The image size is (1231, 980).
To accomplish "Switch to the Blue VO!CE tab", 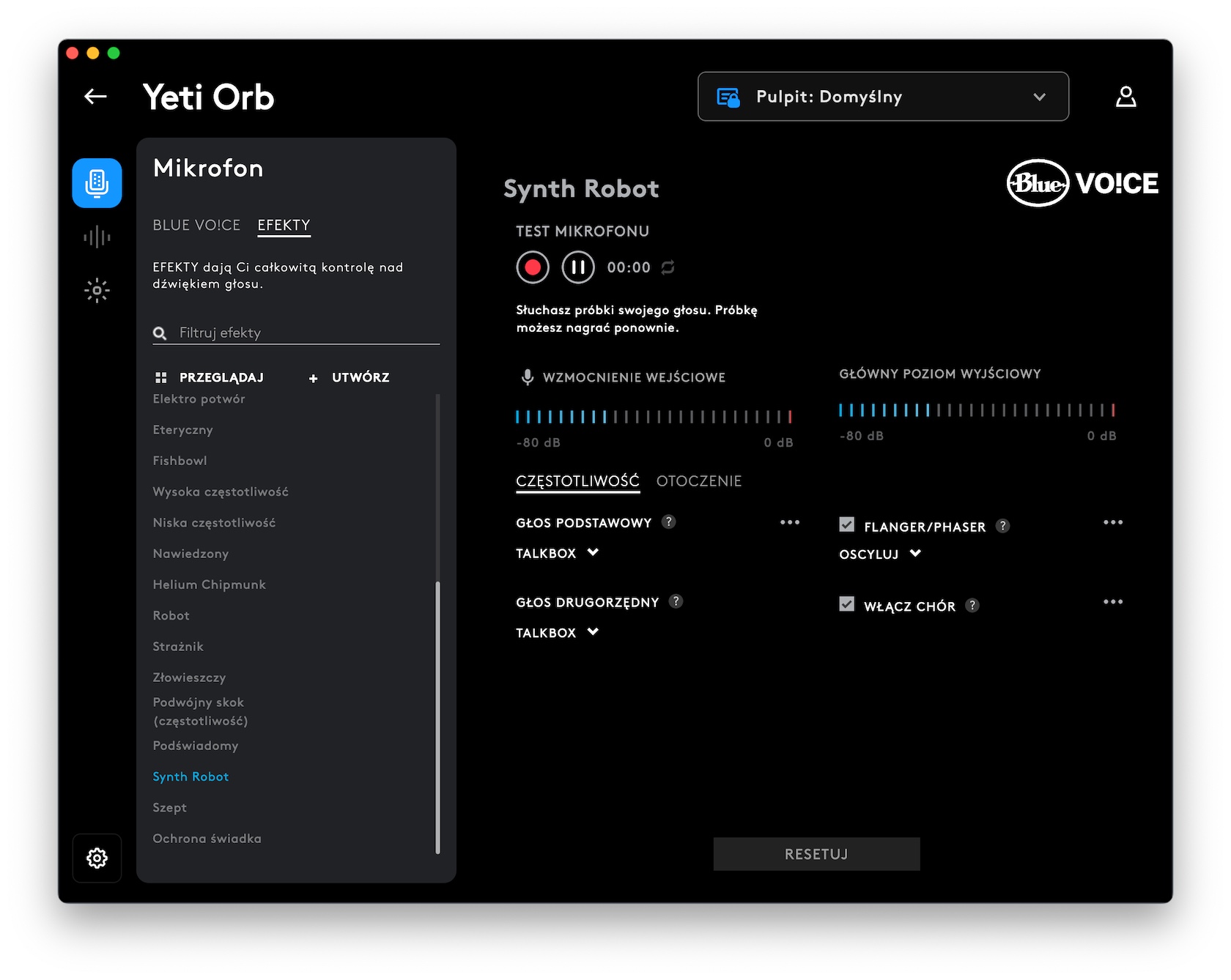I will click(x=196, y=226).
